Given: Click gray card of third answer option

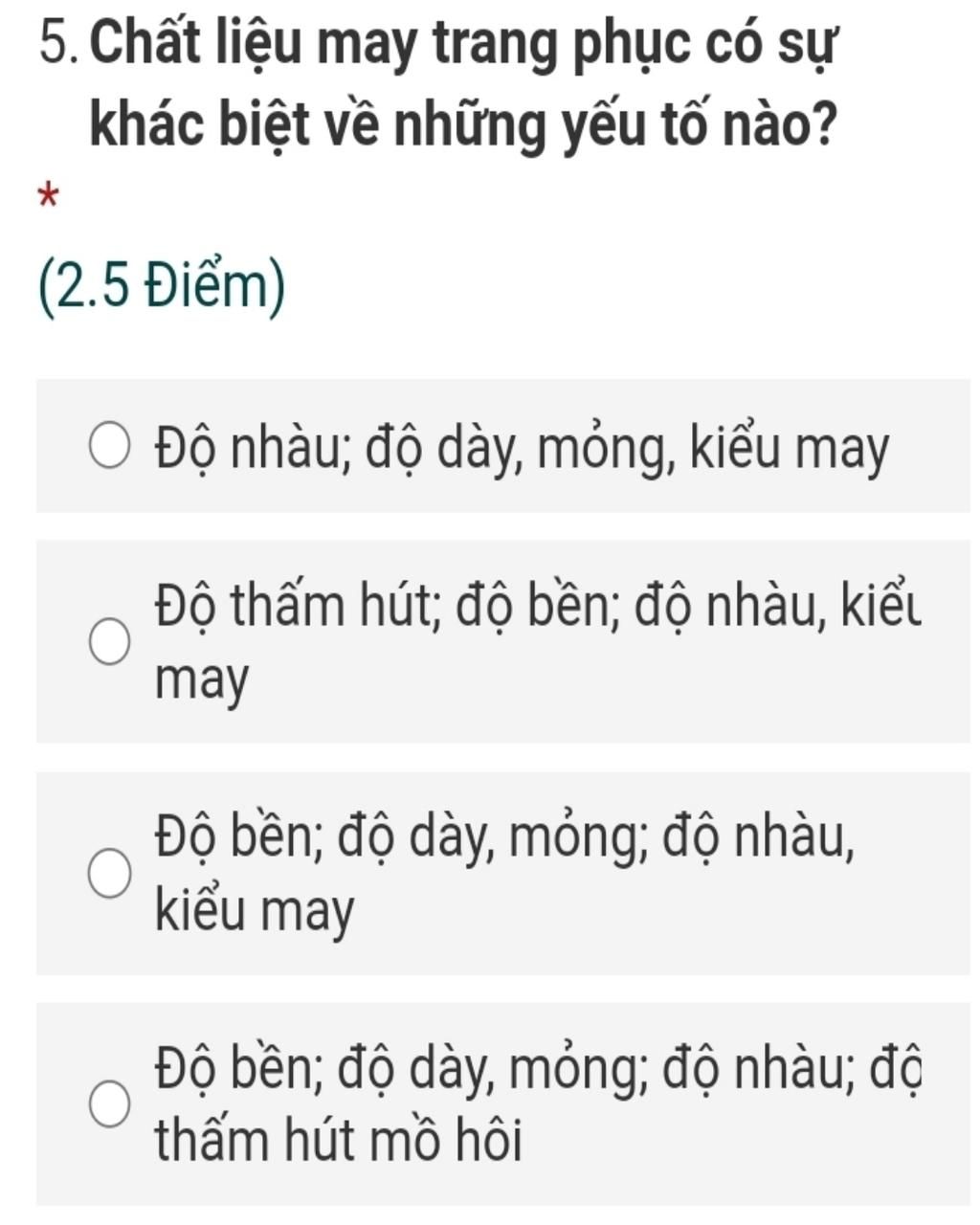Looking at the screenshot, I should click(503, 873).
